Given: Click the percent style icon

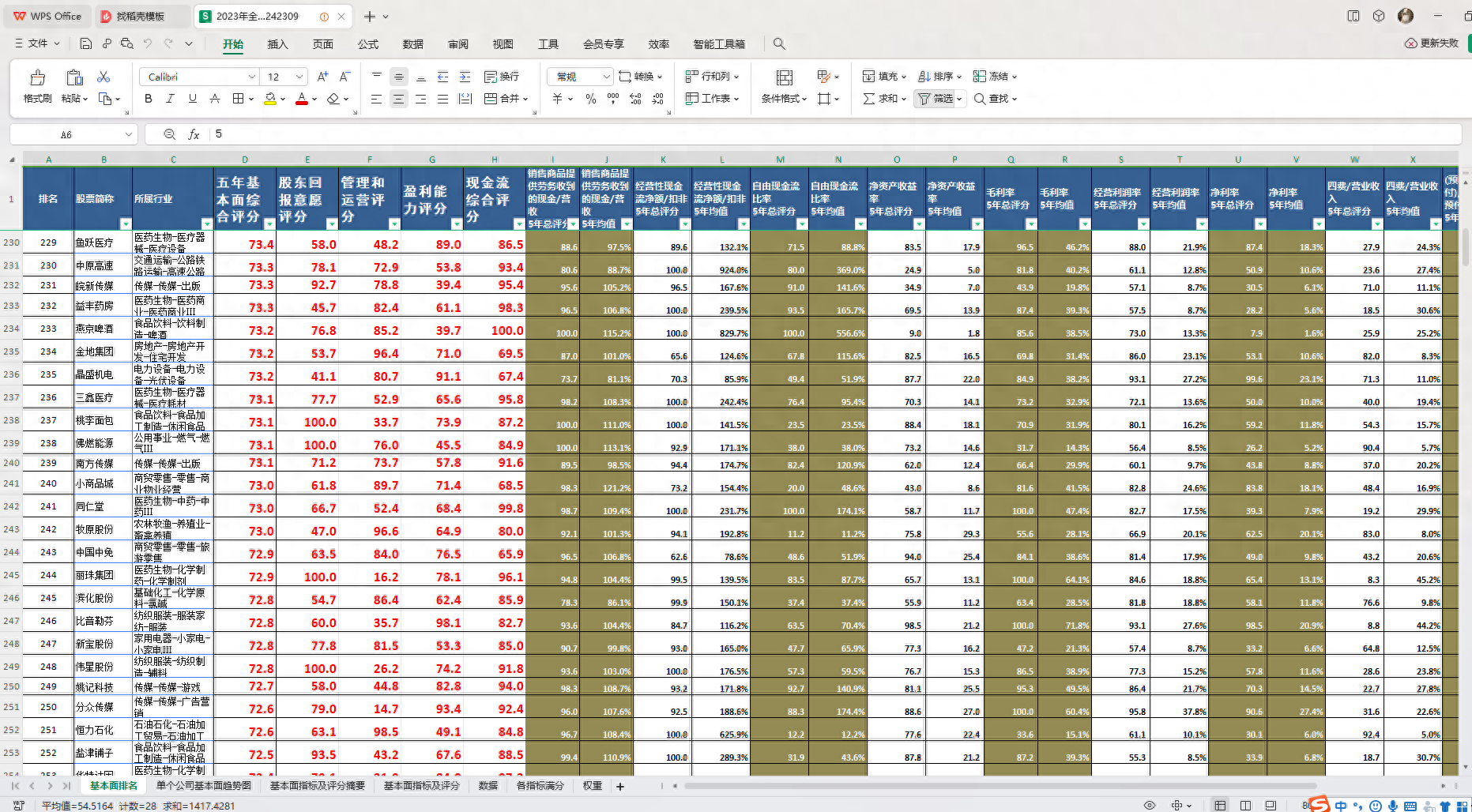Looking at the screenshot, I should 590,99.
